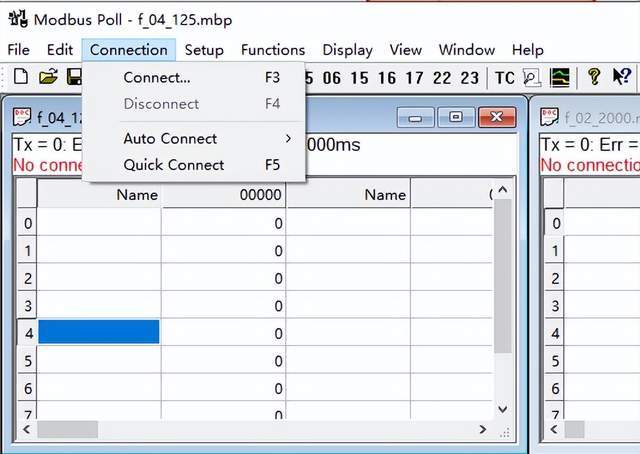Close the f_04 child window

[x=496, y=118]
